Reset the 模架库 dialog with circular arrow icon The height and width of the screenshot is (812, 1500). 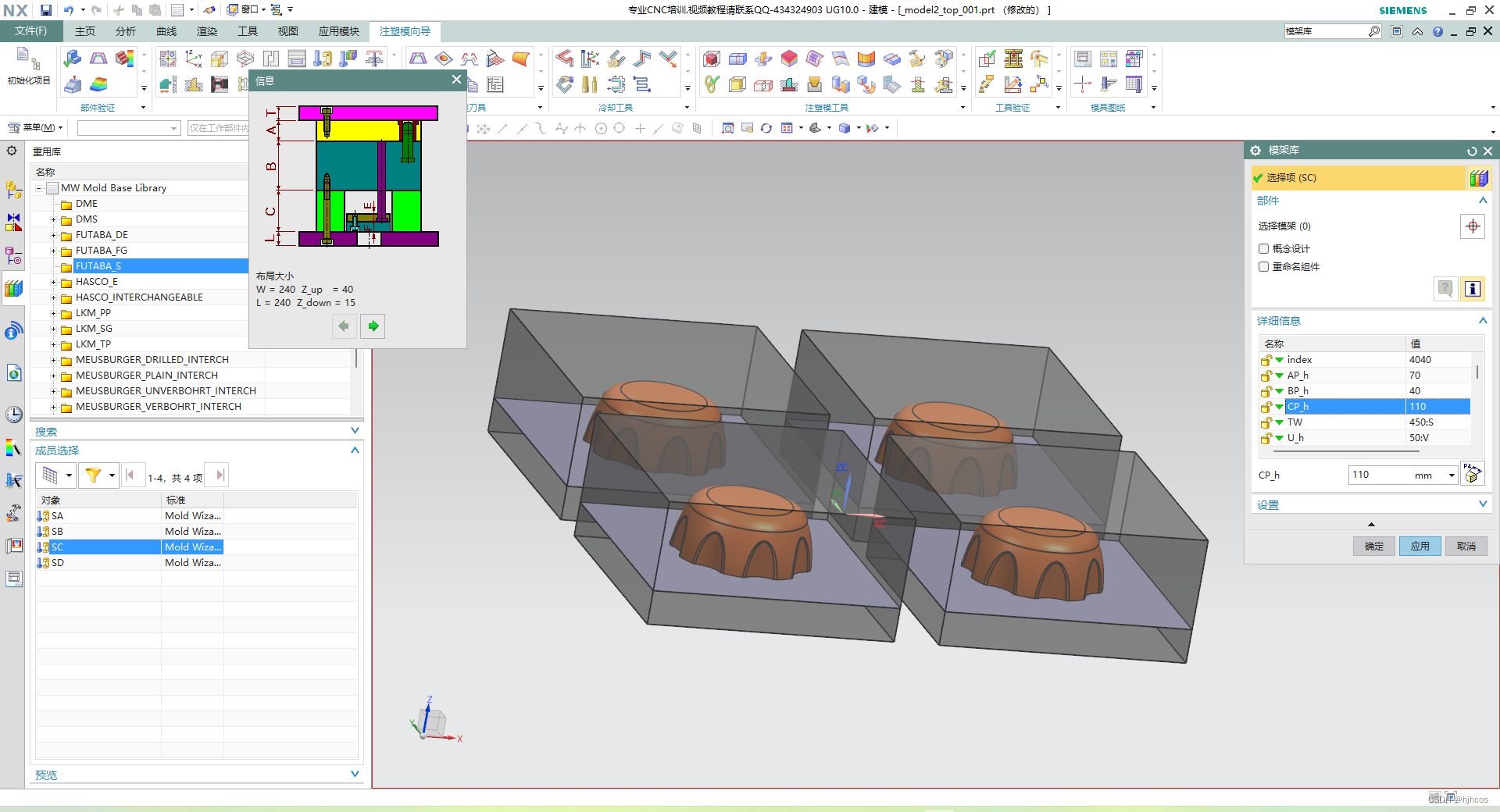pos(1472,151)
